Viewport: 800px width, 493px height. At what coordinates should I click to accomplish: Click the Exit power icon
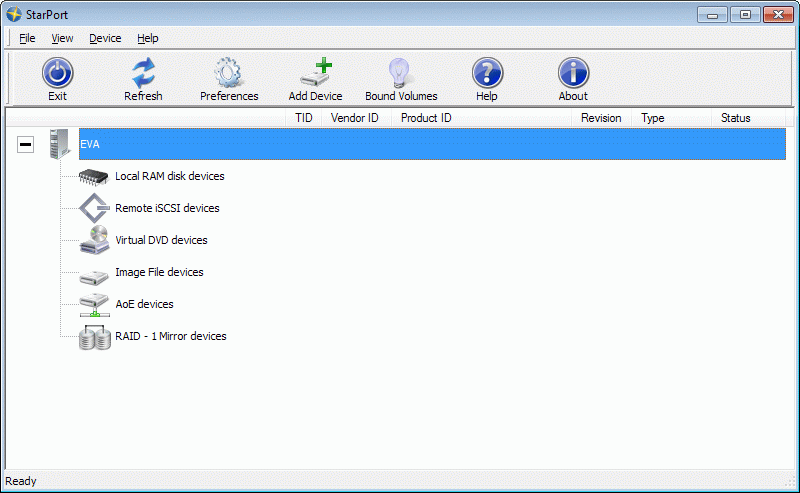coord(57,72)
